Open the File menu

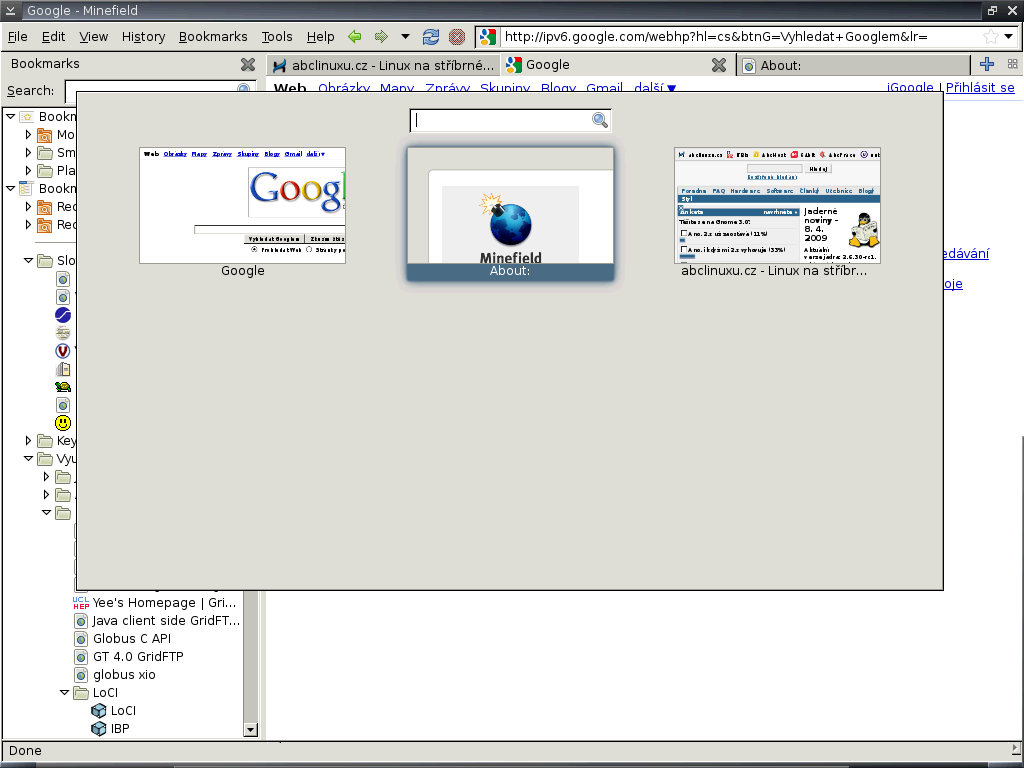click(x=18, y=37)
